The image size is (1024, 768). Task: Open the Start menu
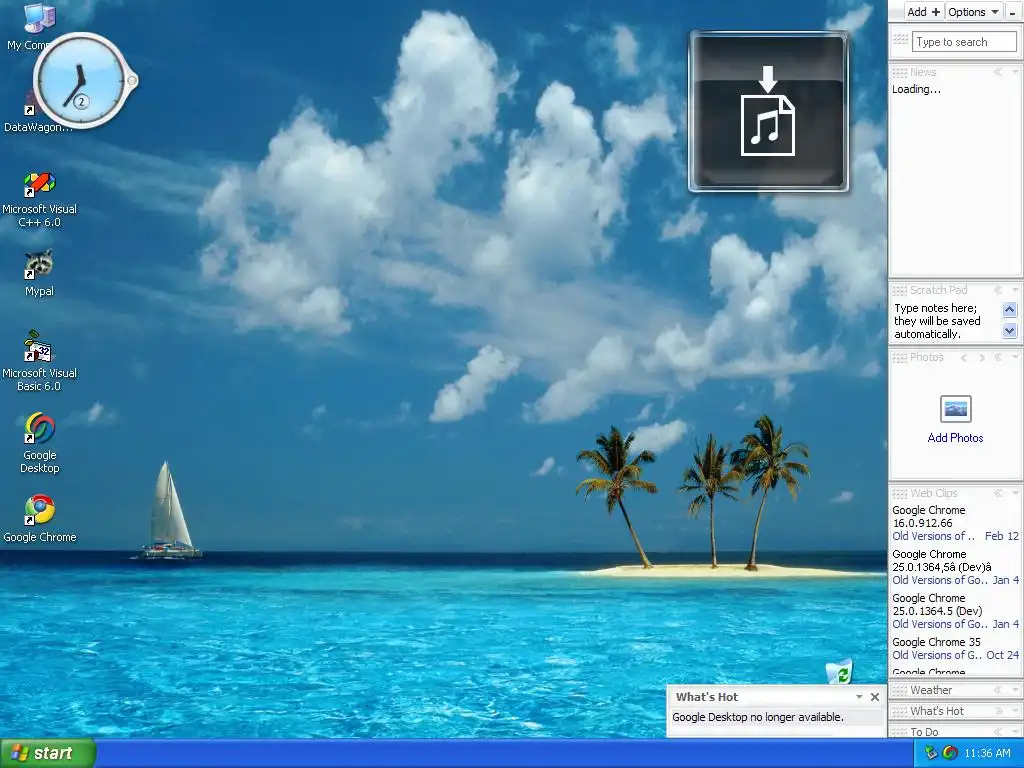(x=48, y=753)
